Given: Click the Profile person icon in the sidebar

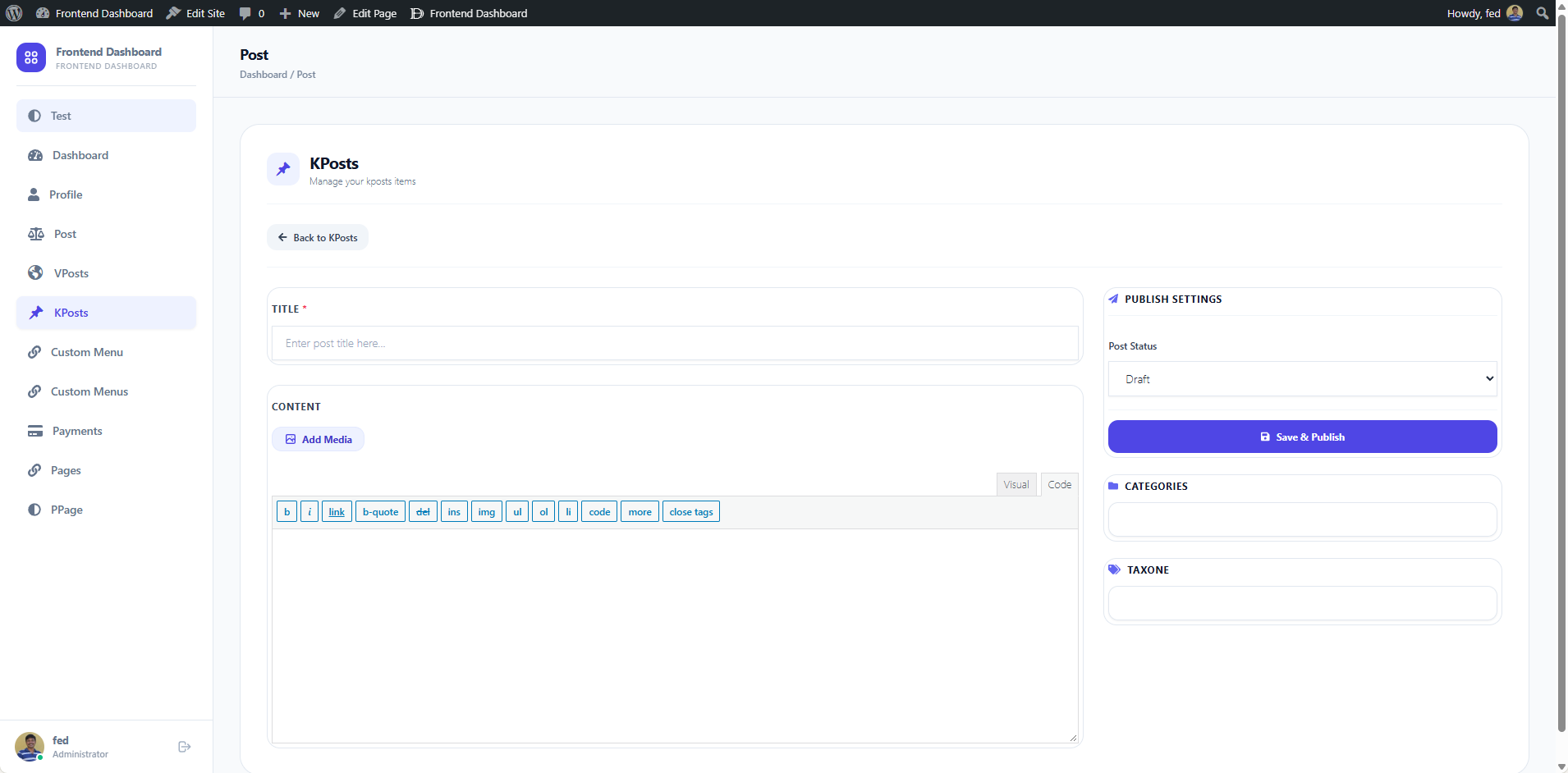Looking at the screenshot, I should pos(34,194).
